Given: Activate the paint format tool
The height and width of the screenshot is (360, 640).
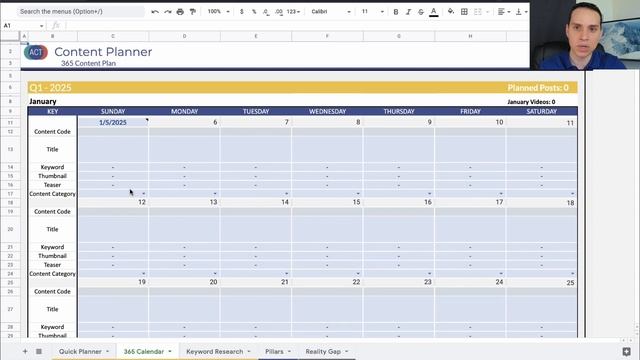Looking at the screenshot, I should click(x=193, y=12).
